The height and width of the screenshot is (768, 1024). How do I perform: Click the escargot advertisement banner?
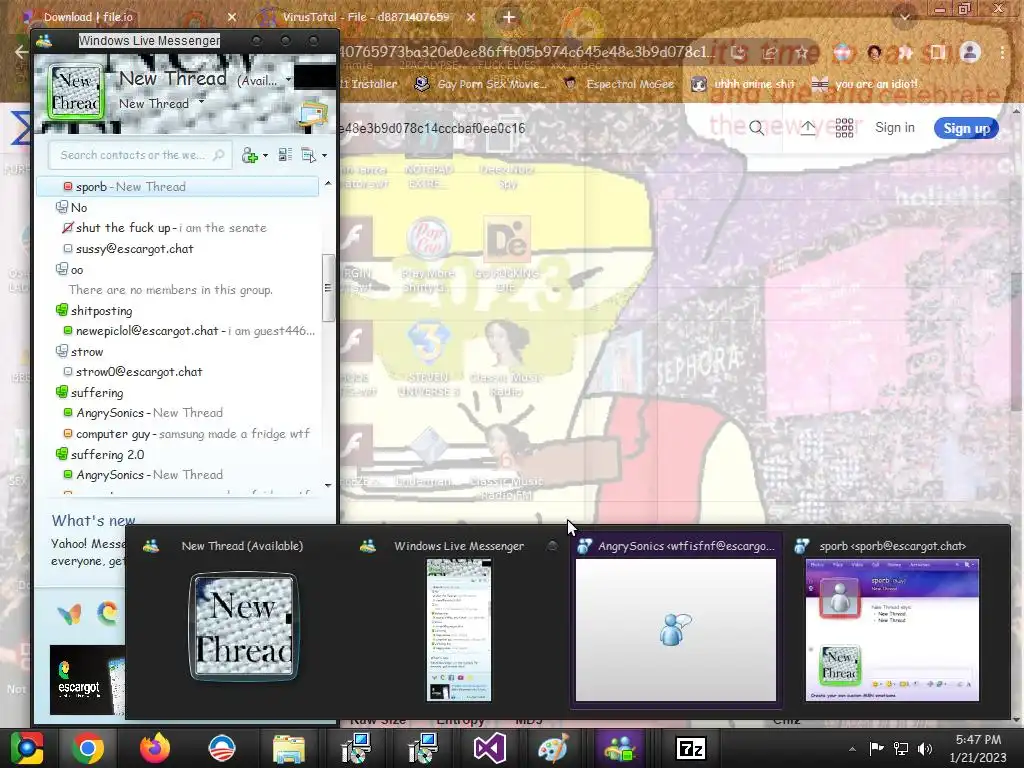tap(88, 680)
